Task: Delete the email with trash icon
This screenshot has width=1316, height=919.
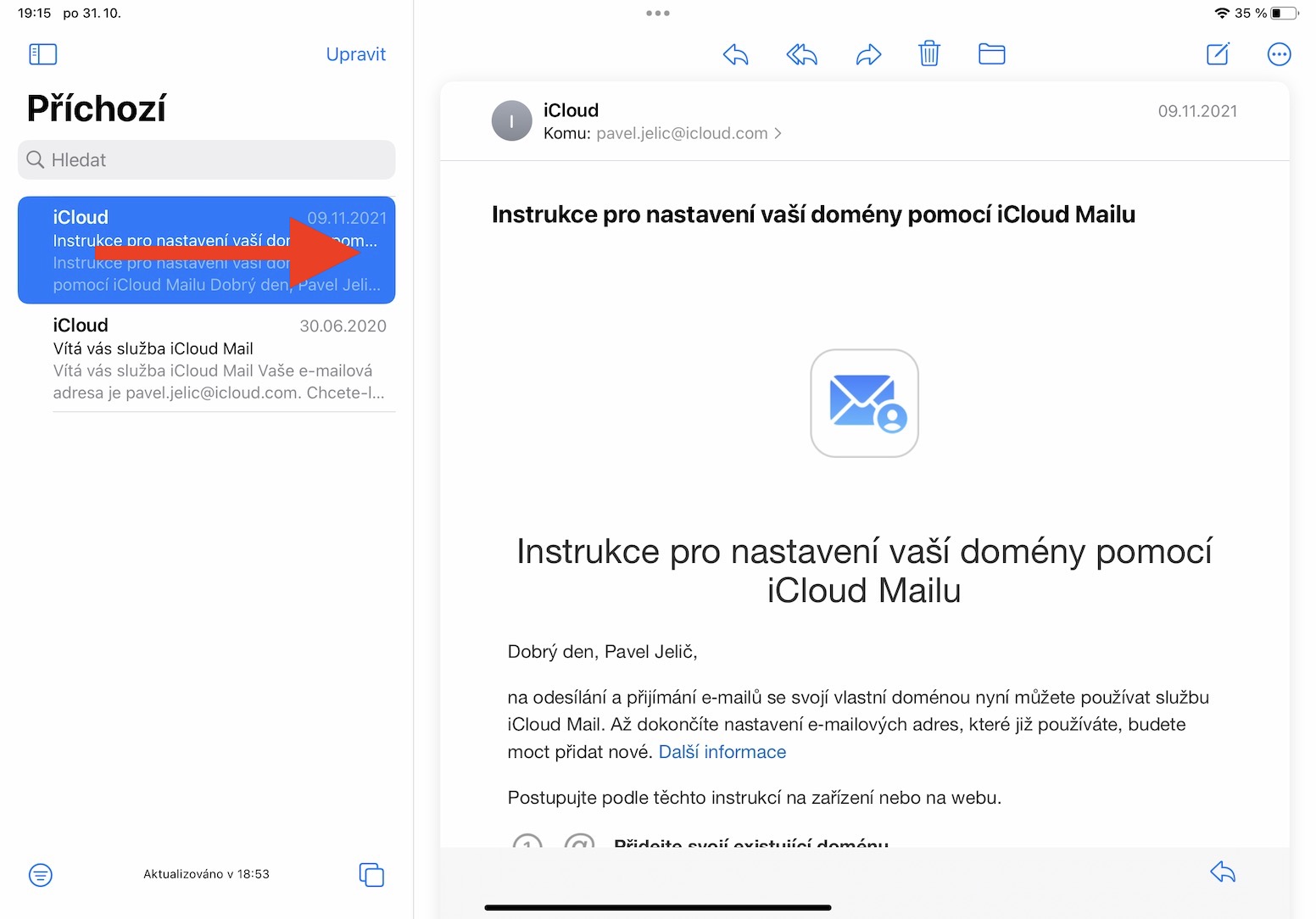Action: pos(929,54)
